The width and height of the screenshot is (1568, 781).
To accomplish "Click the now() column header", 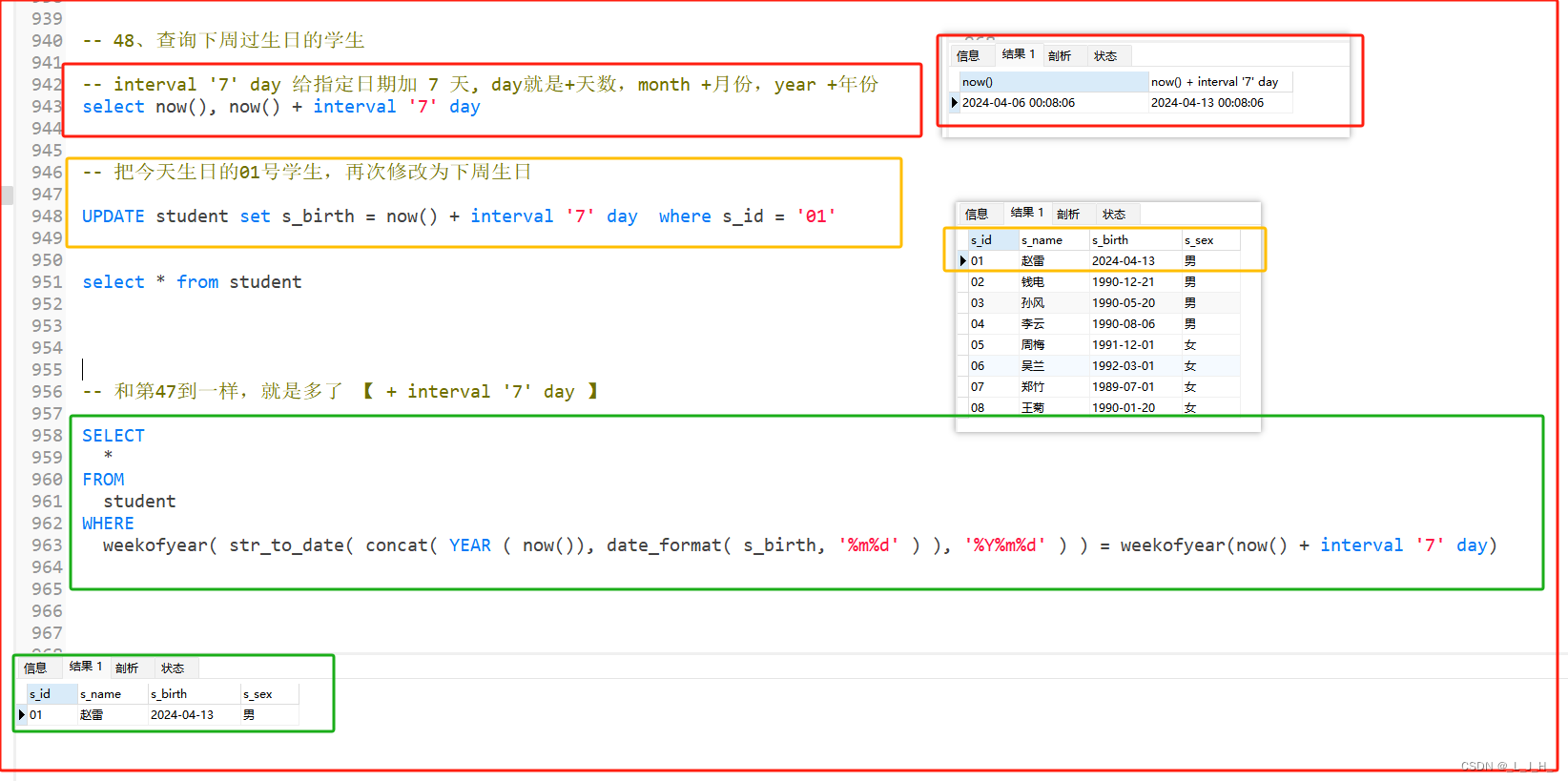I will point(1054,82).
